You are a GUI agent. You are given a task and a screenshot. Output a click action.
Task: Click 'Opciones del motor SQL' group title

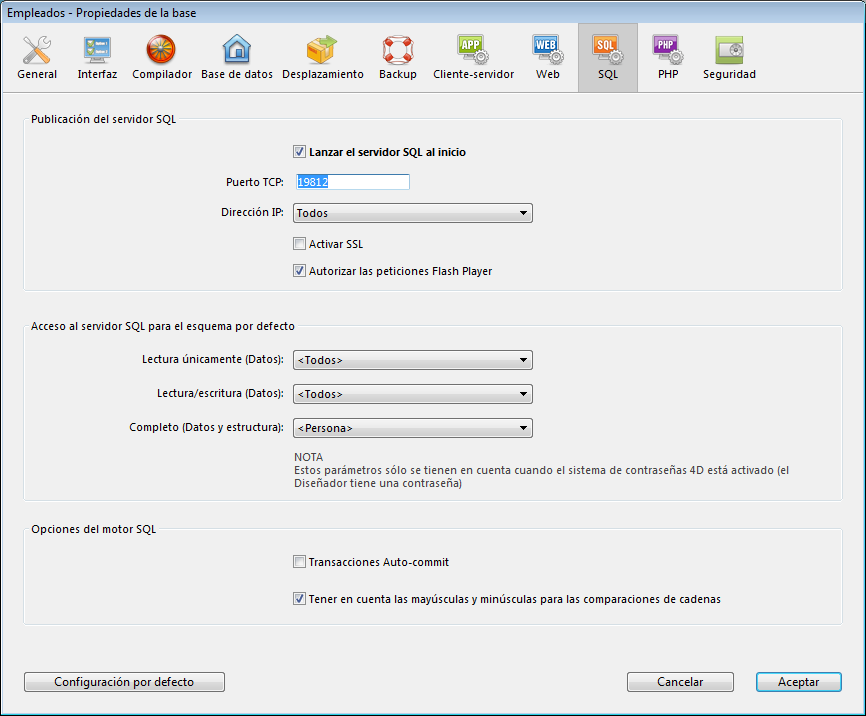tap(93, 529)
